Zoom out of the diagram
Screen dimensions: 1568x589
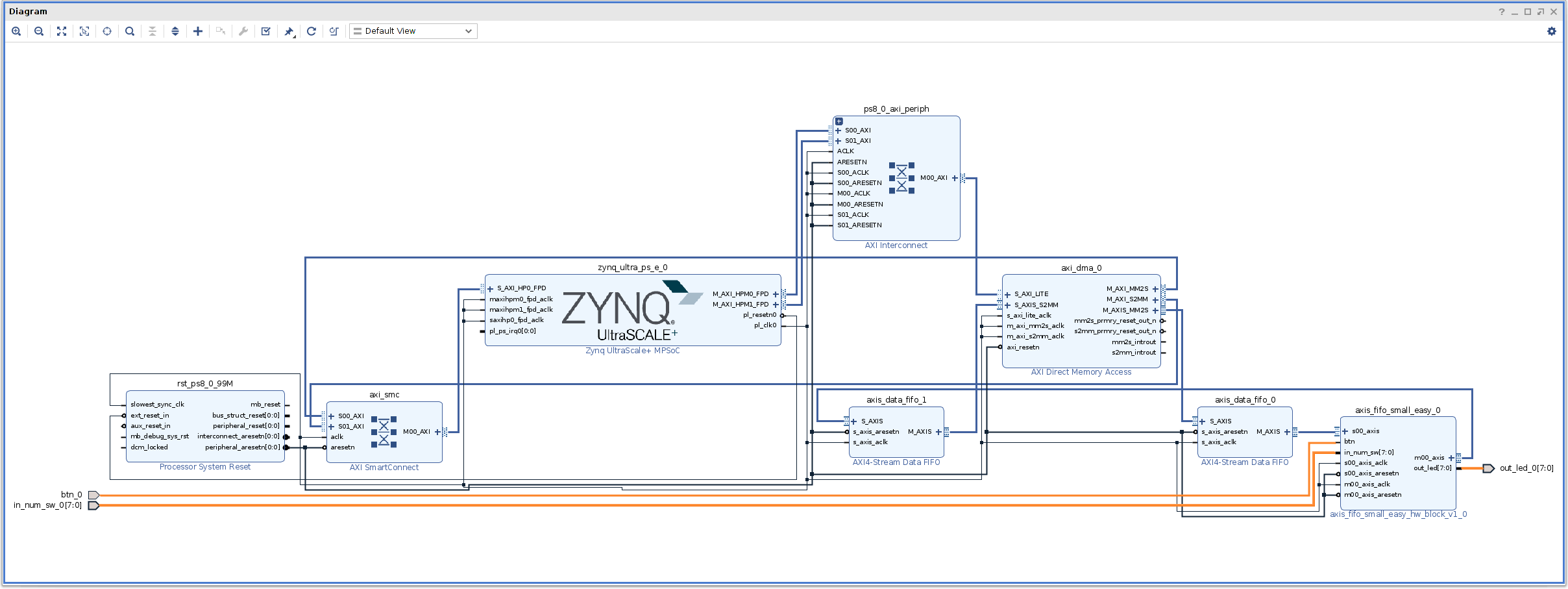(x=39, y=31)
